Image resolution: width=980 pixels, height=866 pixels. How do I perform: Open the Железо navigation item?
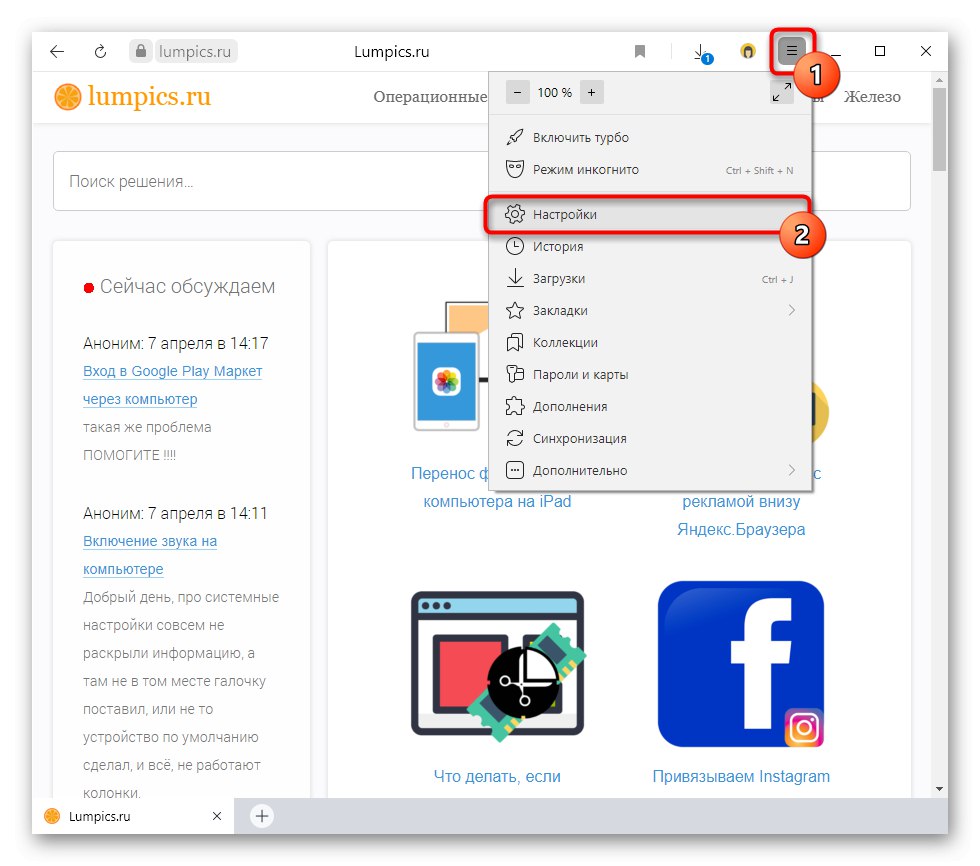(x=872, y=97)
